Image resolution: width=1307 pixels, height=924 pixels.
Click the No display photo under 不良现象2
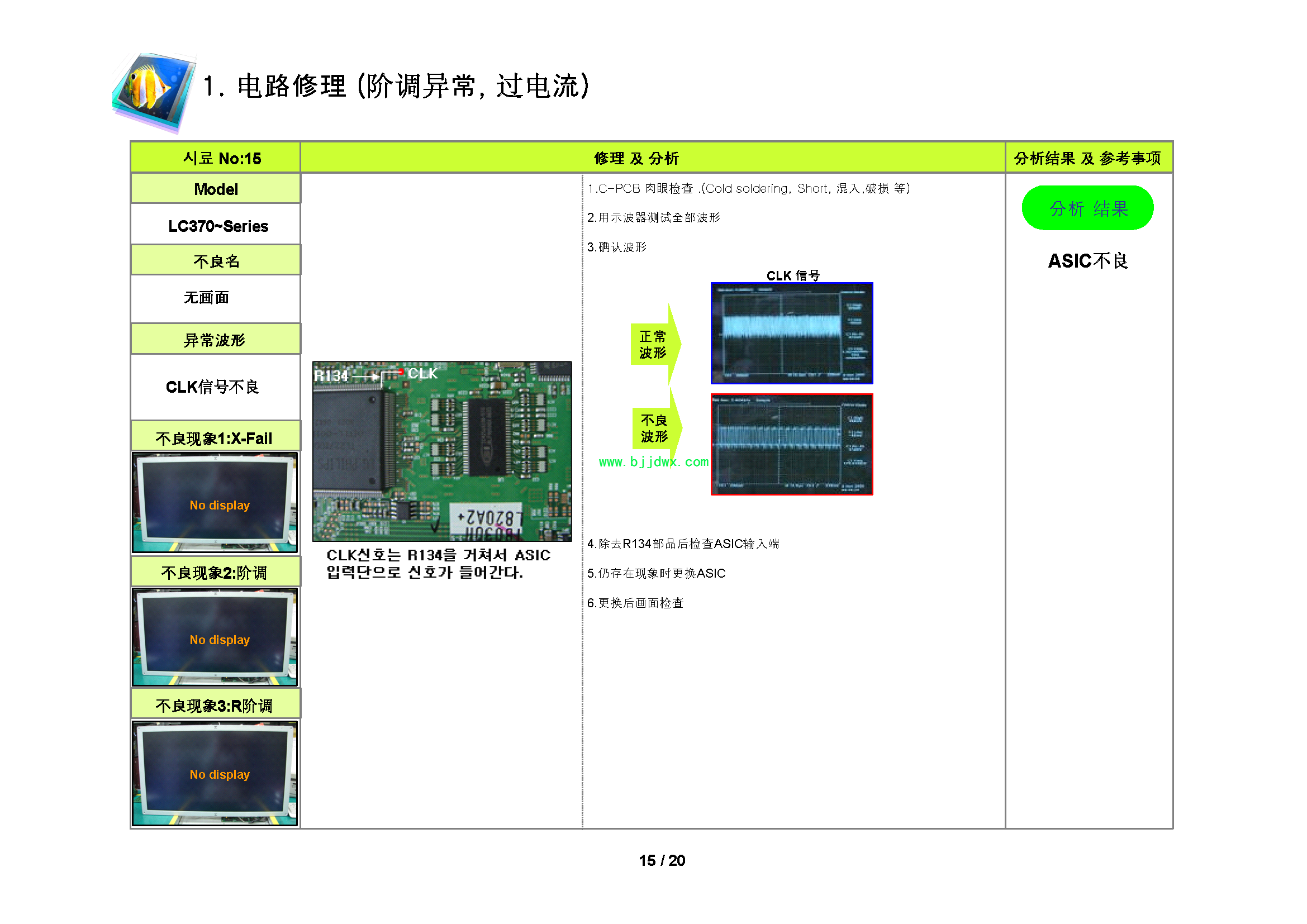pos(215,637)
